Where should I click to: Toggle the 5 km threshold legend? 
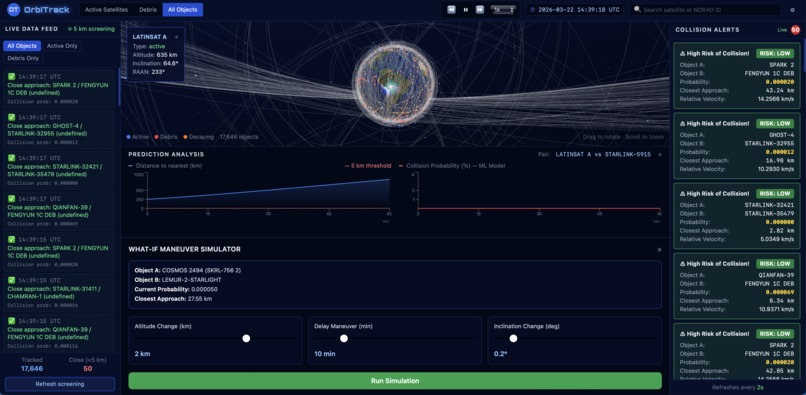(368, 166)
